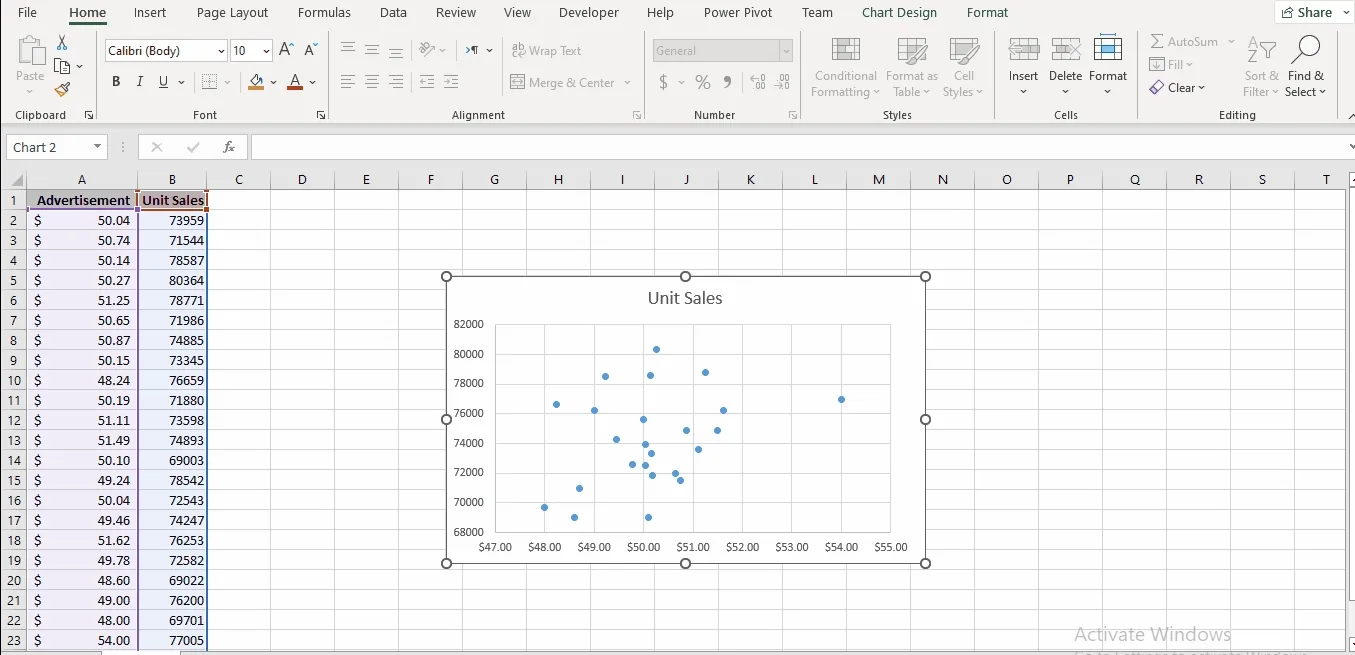Open Conditional Formatting menu

(x=846, y=67)
